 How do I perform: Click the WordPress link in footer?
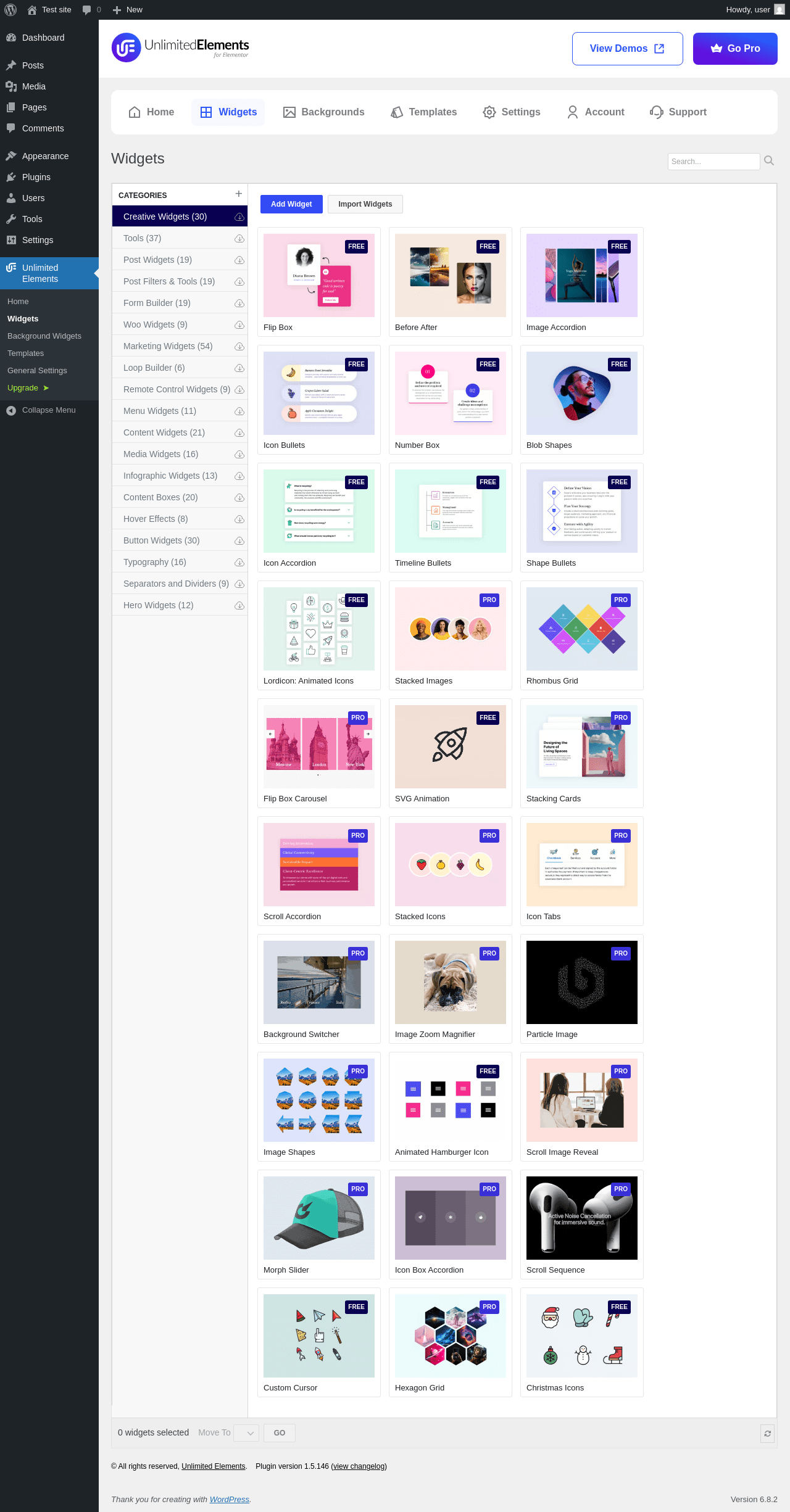230,1500
